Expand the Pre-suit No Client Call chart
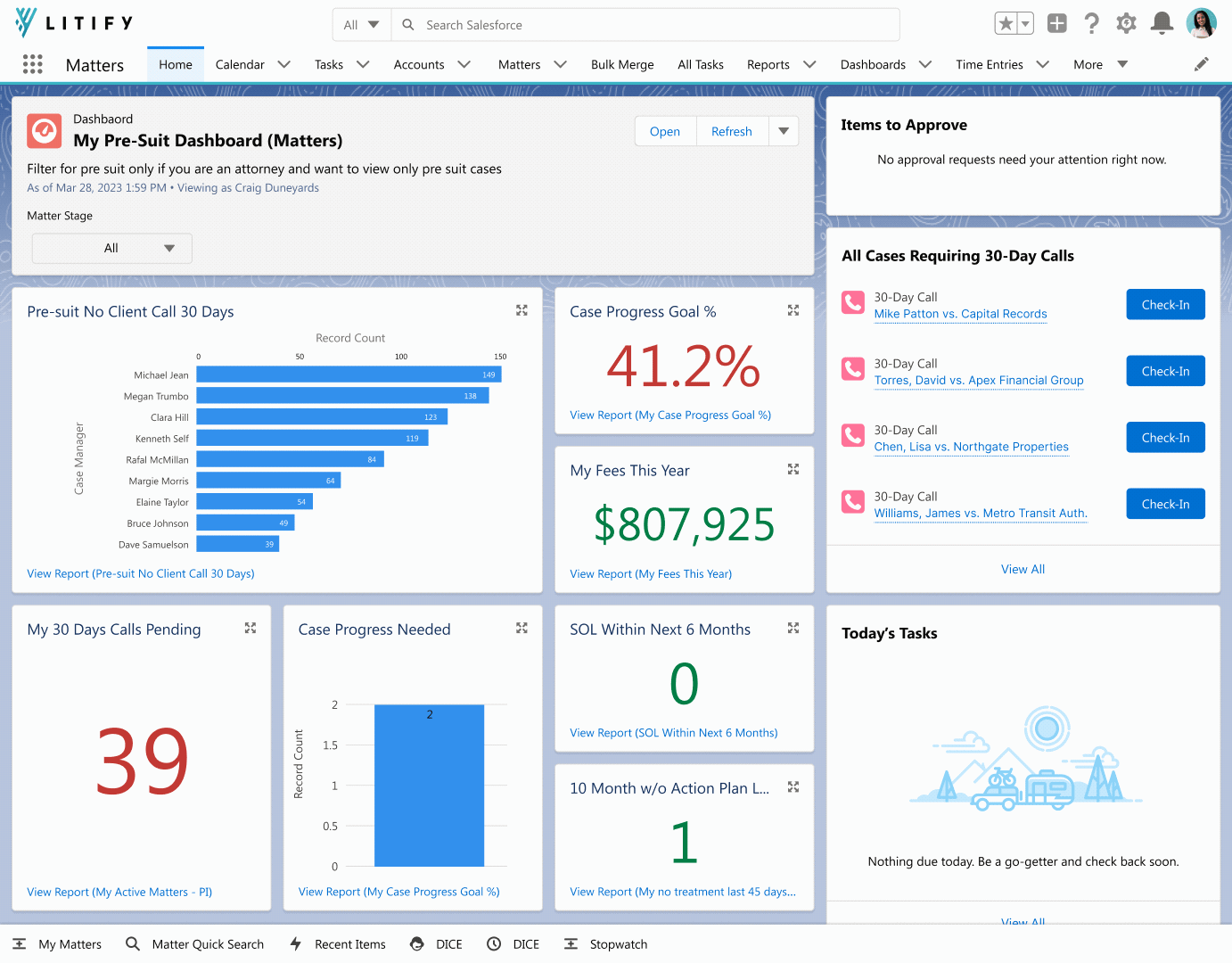 522,310
